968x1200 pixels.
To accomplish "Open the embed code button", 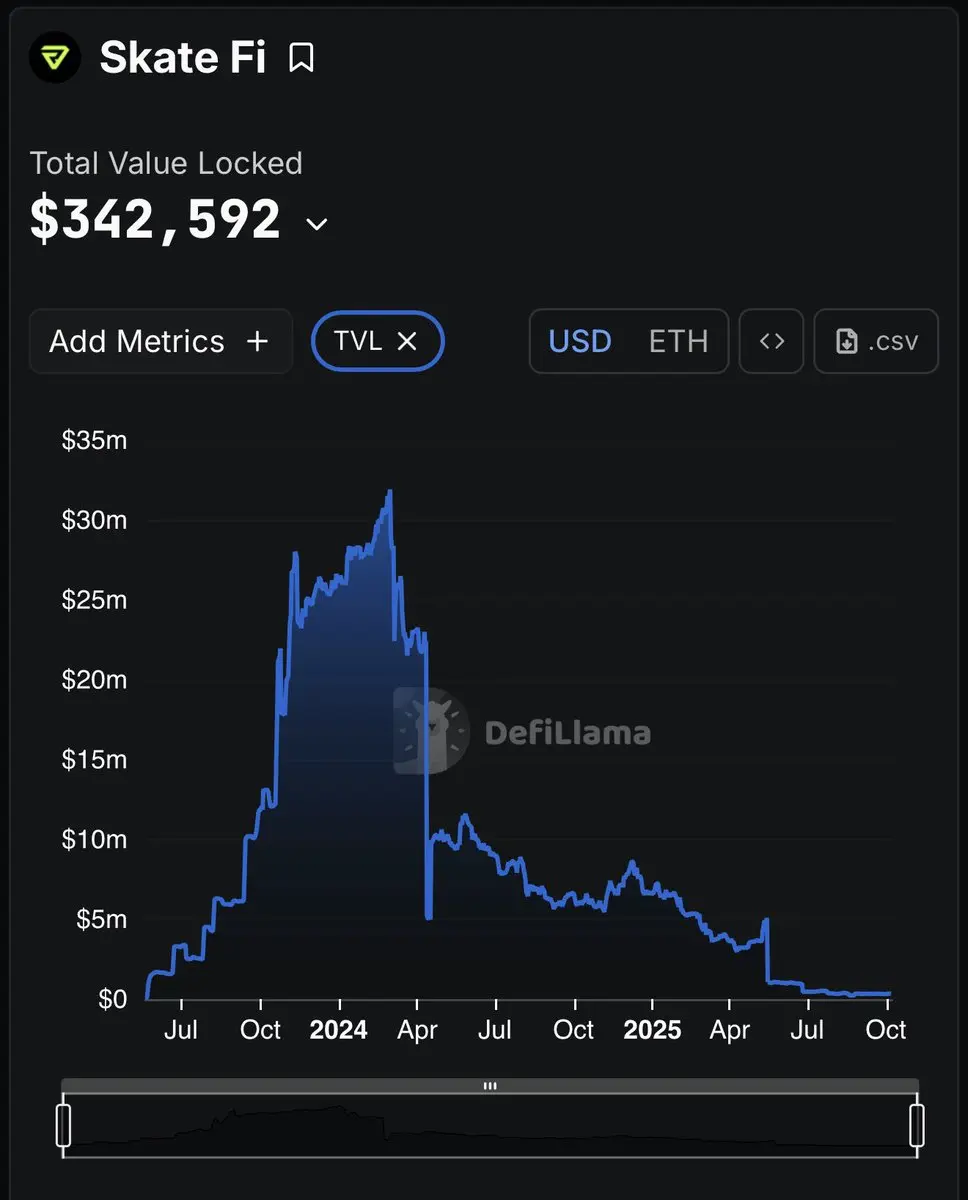I will click(771, 341).
